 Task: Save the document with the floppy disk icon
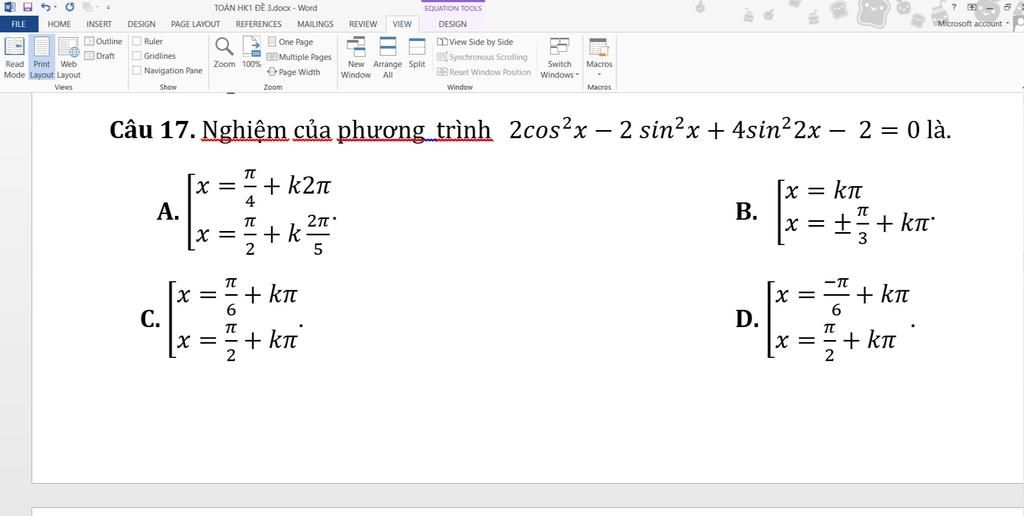coord(27,7)
